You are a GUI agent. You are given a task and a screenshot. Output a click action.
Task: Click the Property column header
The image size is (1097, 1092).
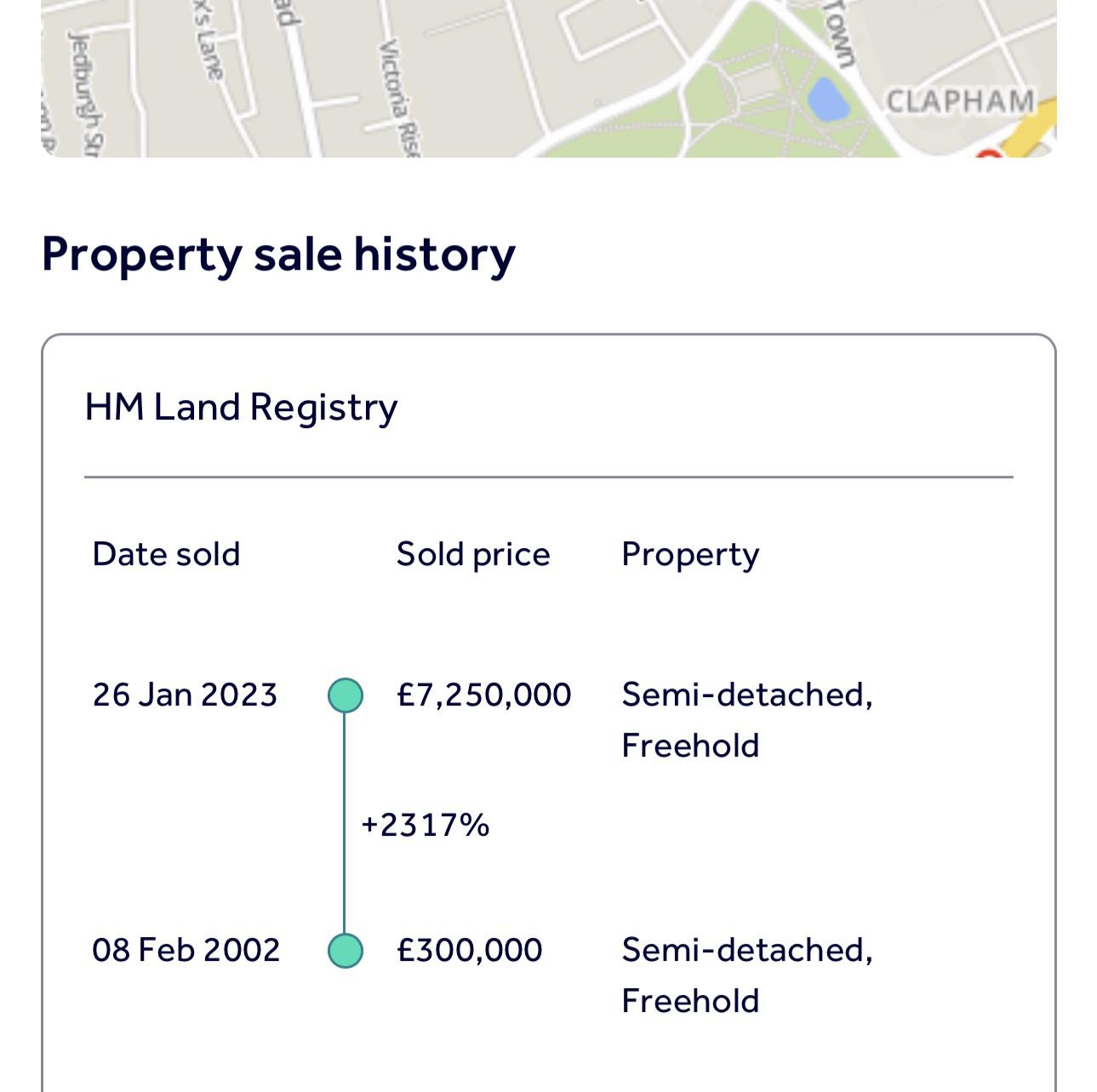[x=690, y=555]
